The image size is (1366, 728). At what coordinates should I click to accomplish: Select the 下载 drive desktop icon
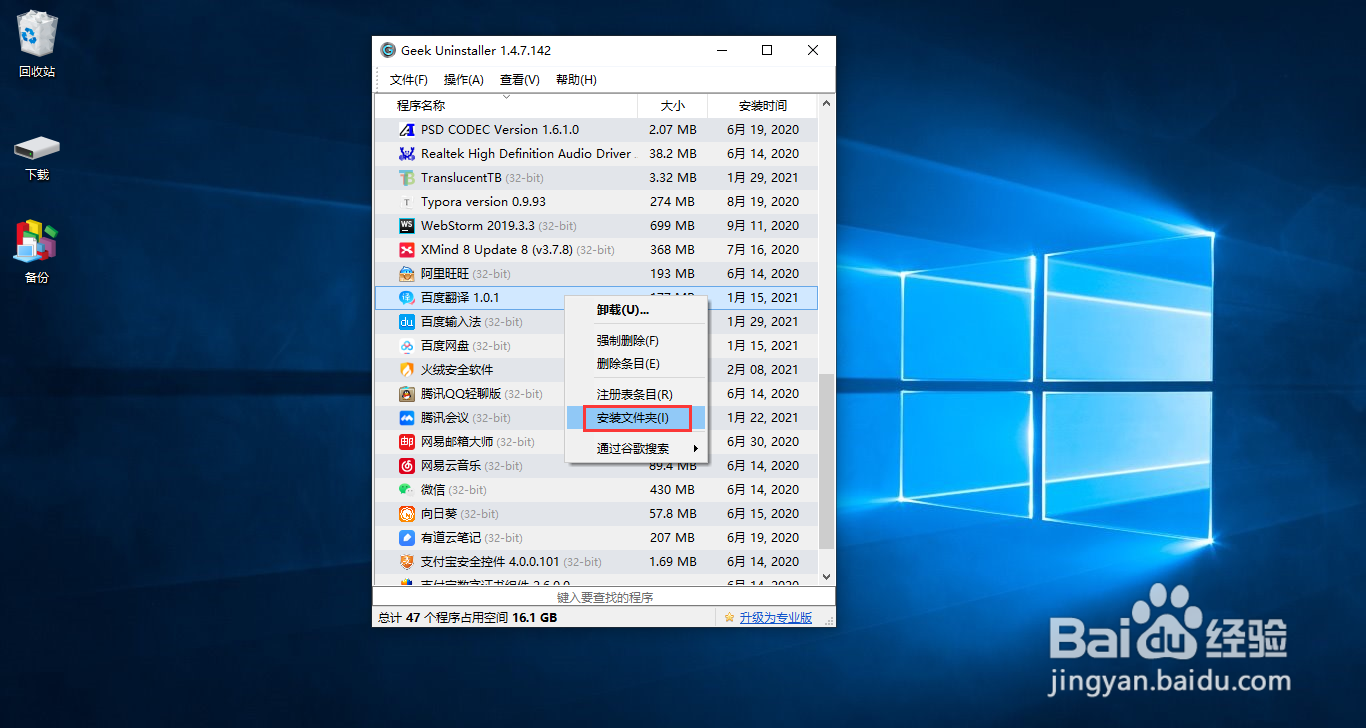pyautogui.click(x=37, y=158)
